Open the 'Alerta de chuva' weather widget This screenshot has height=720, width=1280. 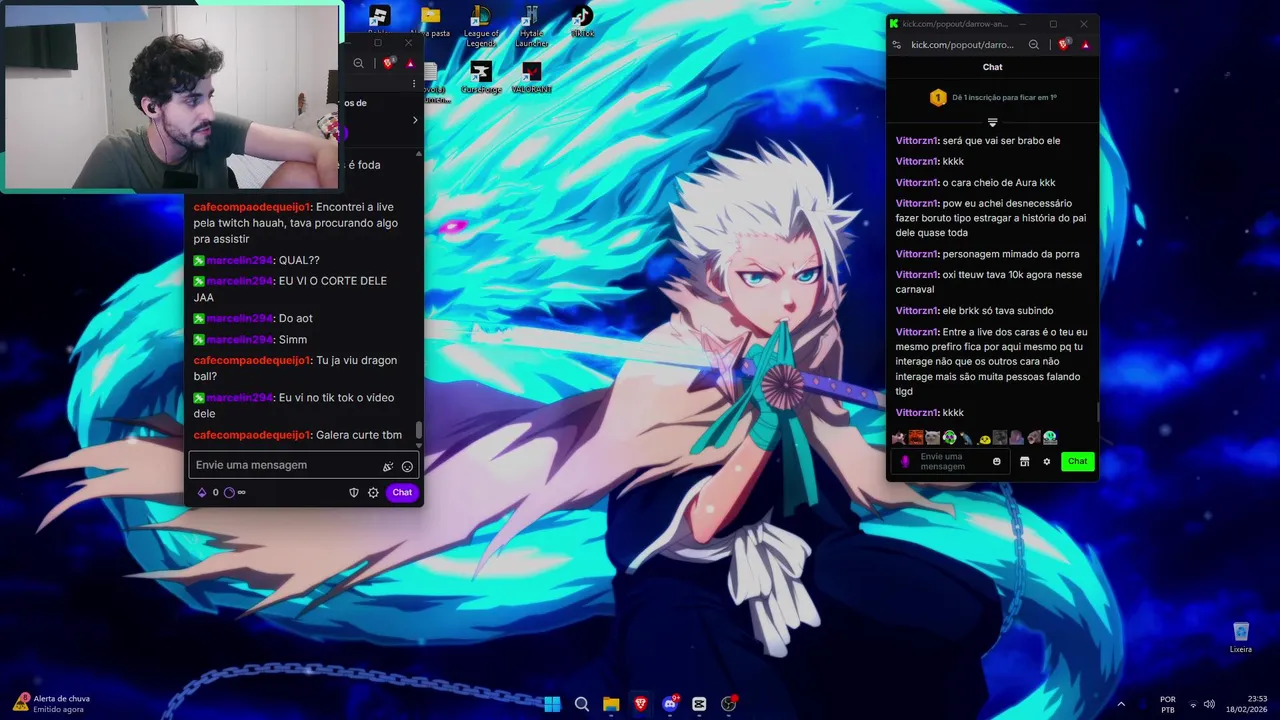(x=50, y=704)
